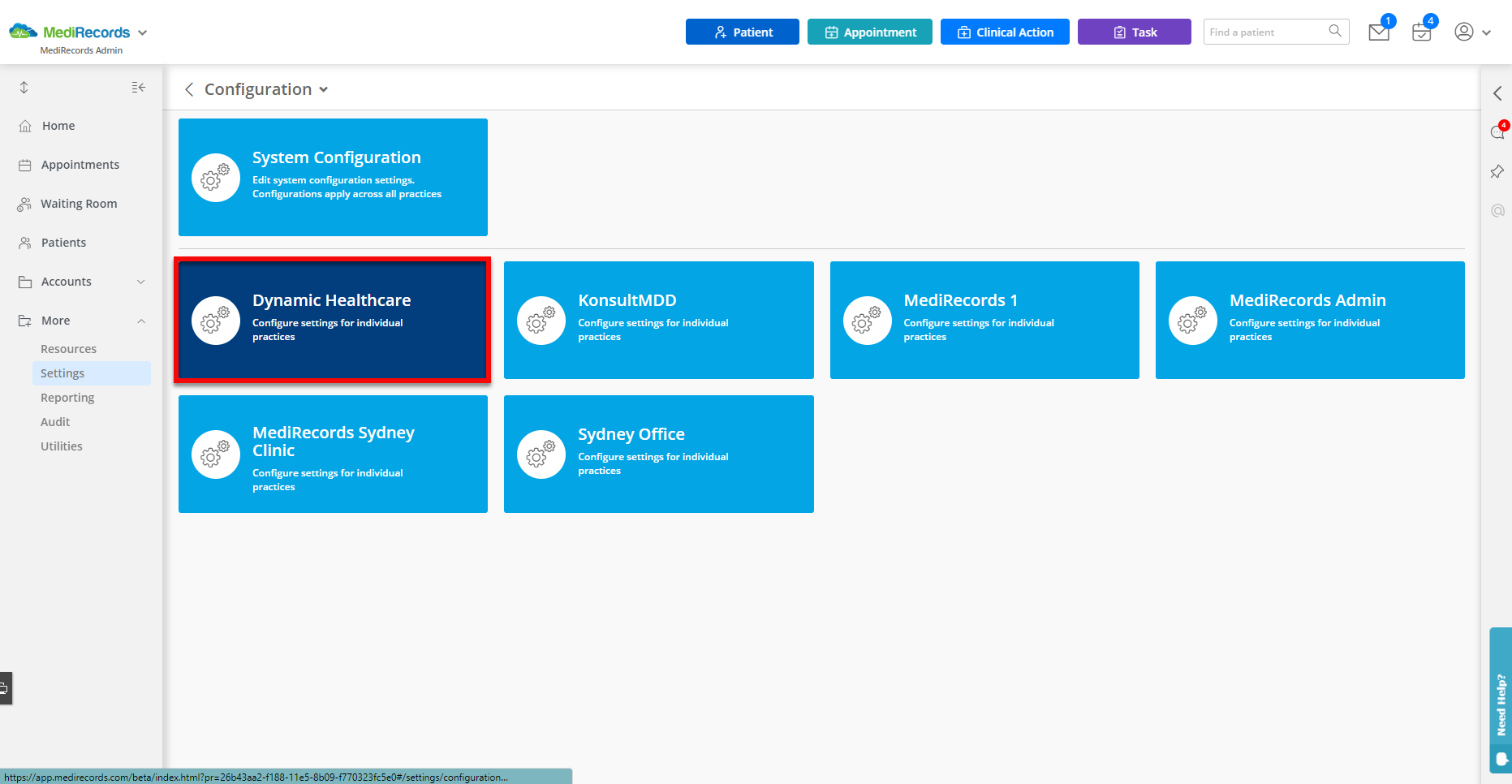Open Waiting Room in sidebar
This screenshot has width=1512, height=784.
point(79,204)
